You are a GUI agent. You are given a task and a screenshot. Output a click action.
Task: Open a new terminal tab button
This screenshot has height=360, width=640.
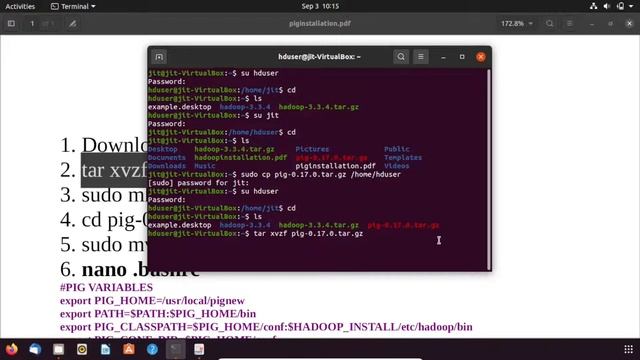[x=159, y=57]
